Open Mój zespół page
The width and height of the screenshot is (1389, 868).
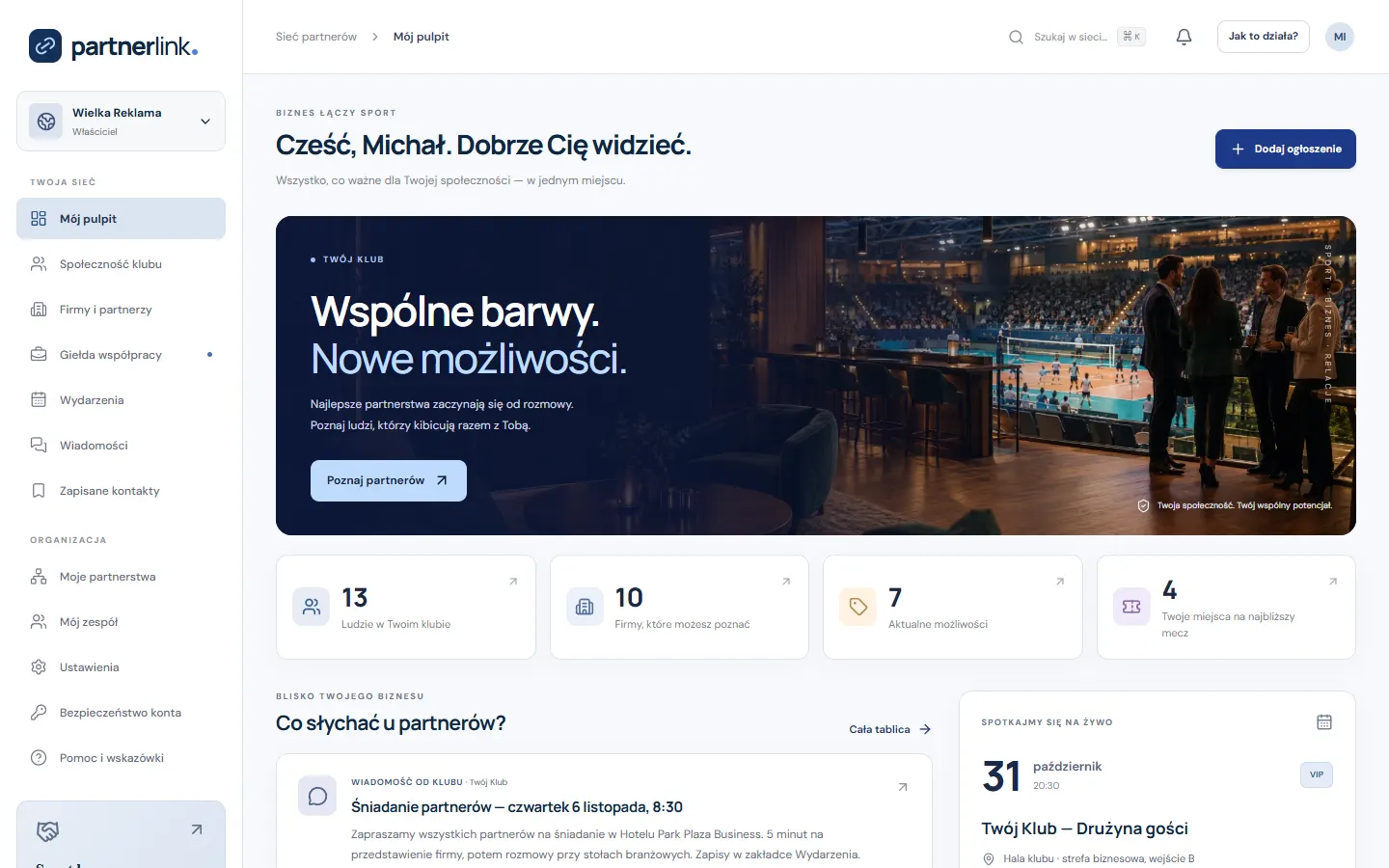click(x=121, y=622)
